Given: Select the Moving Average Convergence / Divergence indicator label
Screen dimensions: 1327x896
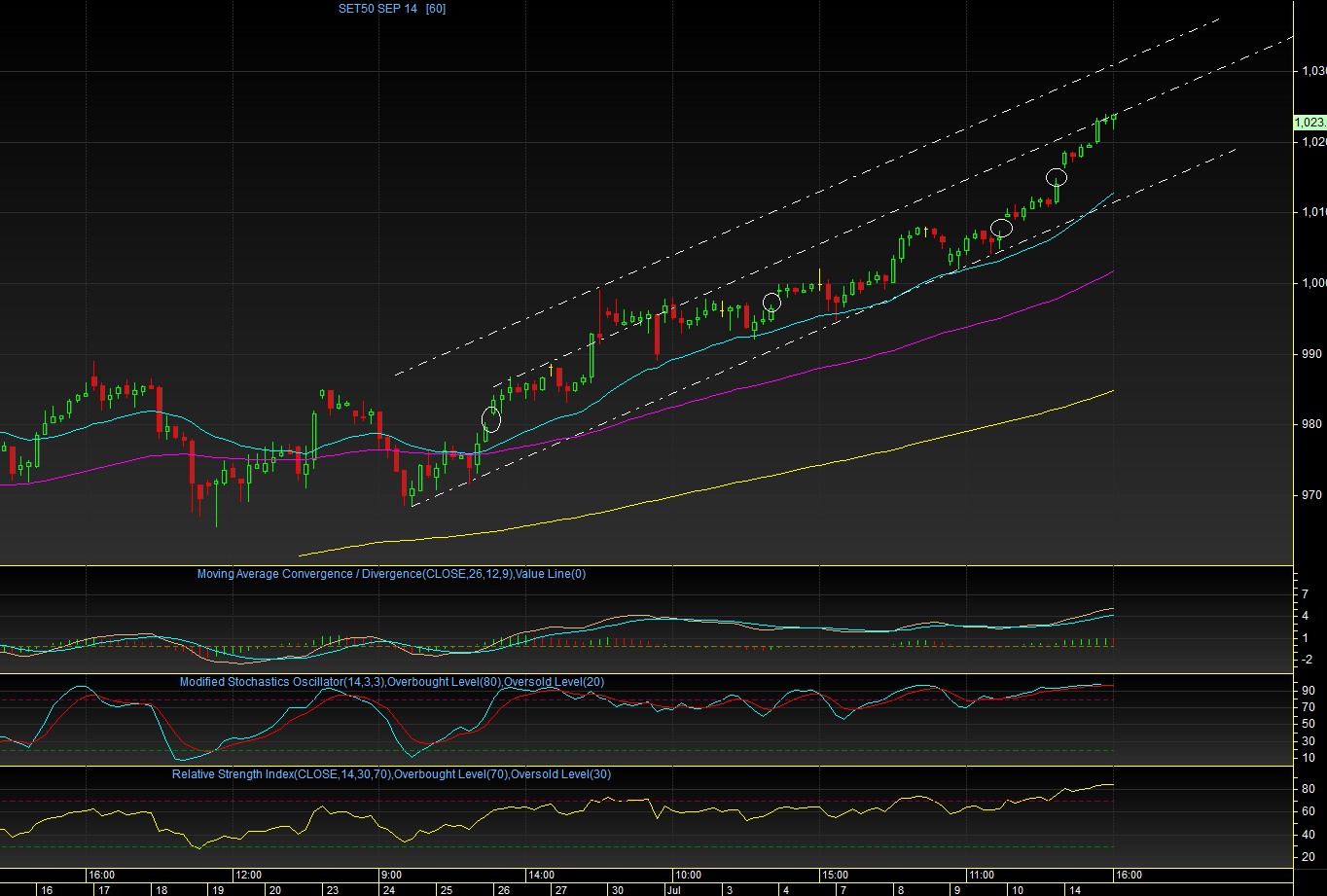Looking at the screenshot, I should (391, 574).
